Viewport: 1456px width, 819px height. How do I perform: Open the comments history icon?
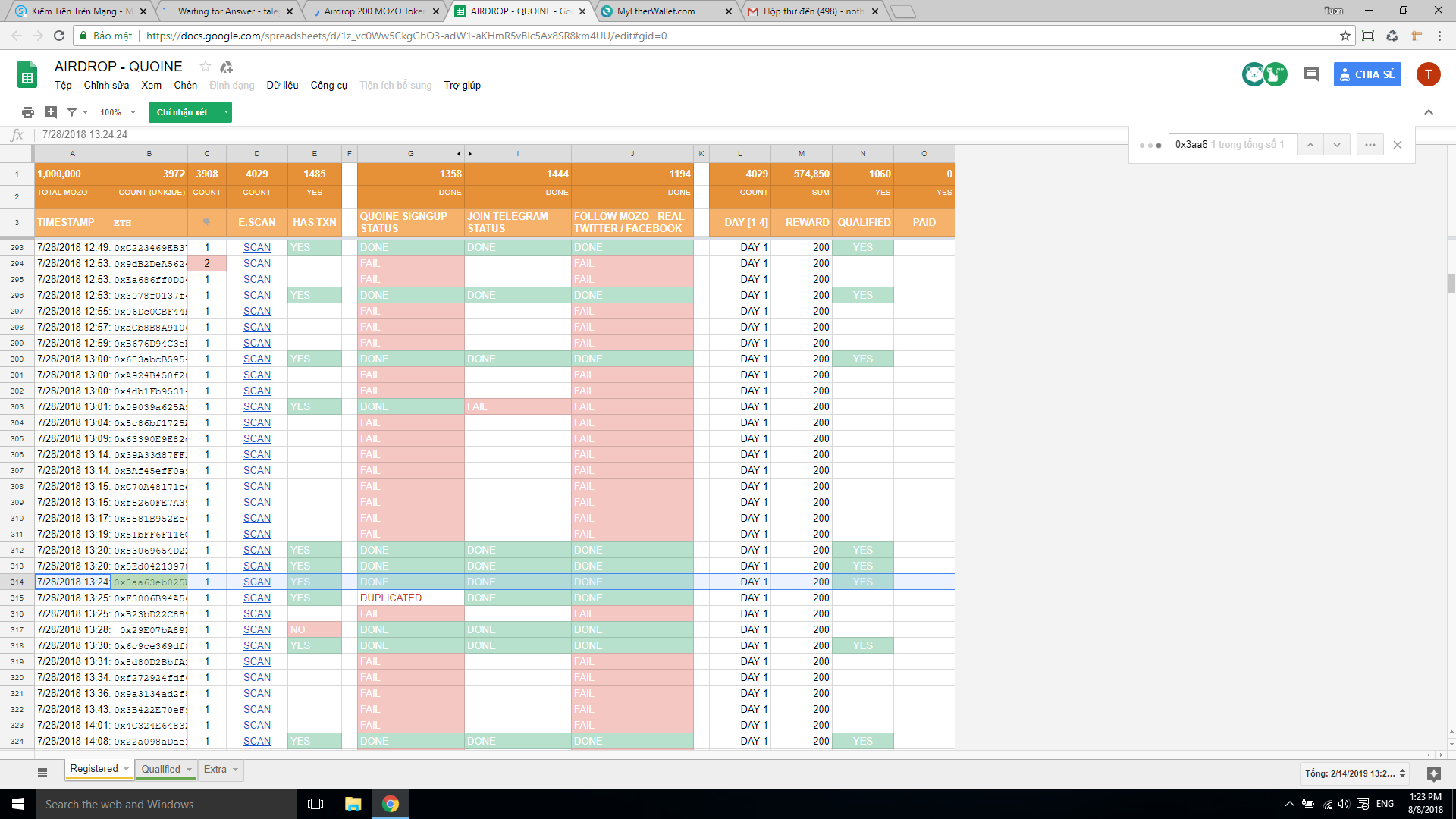[1310, 74]
